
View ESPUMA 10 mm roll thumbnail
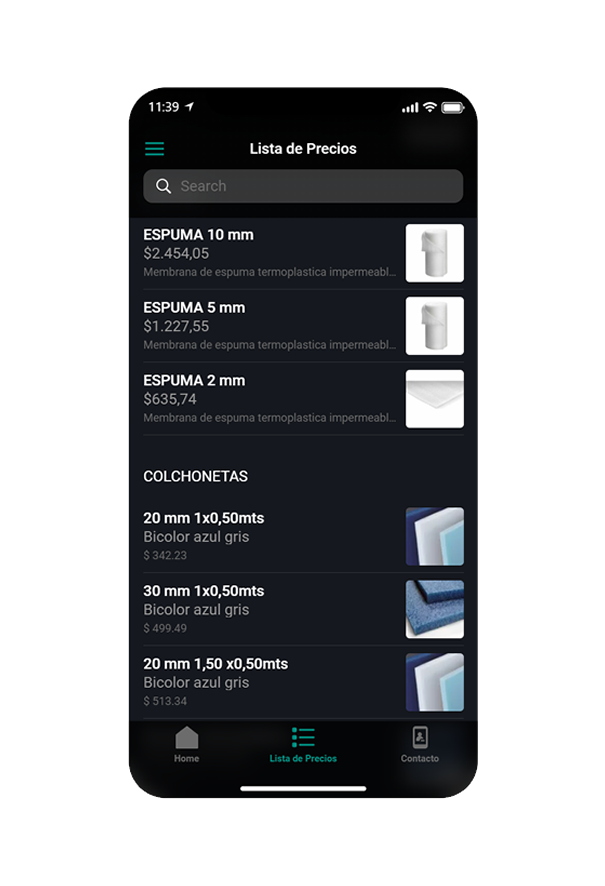[435, 253]
